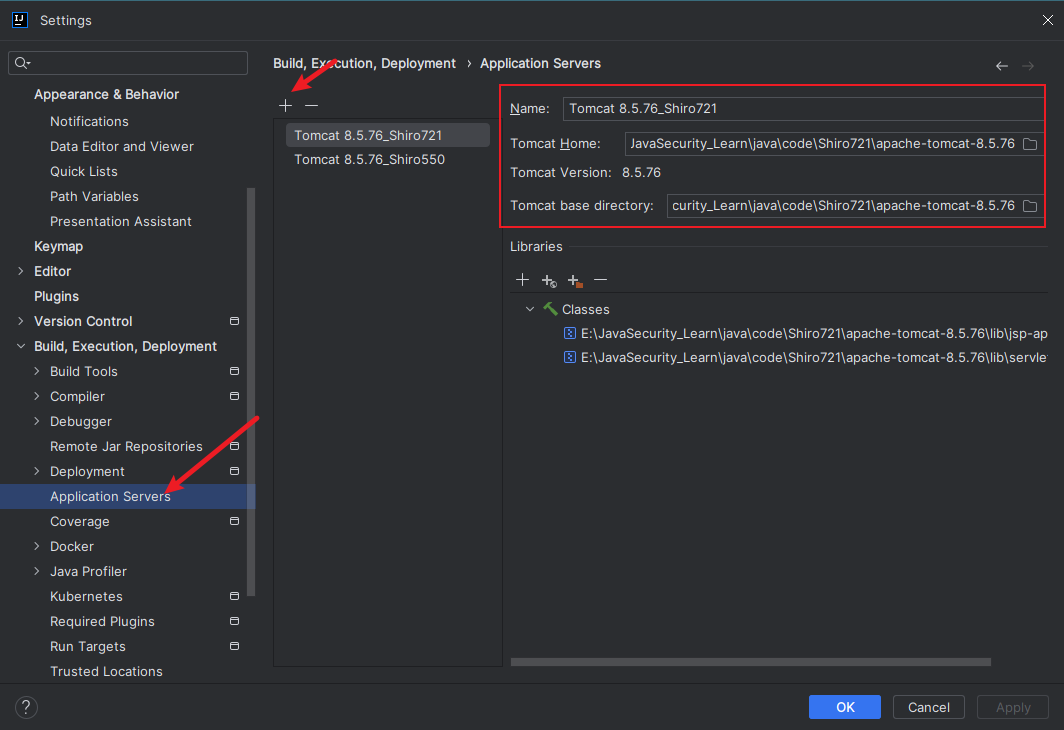This screenshot has width=1064, height=730.
Task: Select Path Variables settings page
Action: pos(94,197)
